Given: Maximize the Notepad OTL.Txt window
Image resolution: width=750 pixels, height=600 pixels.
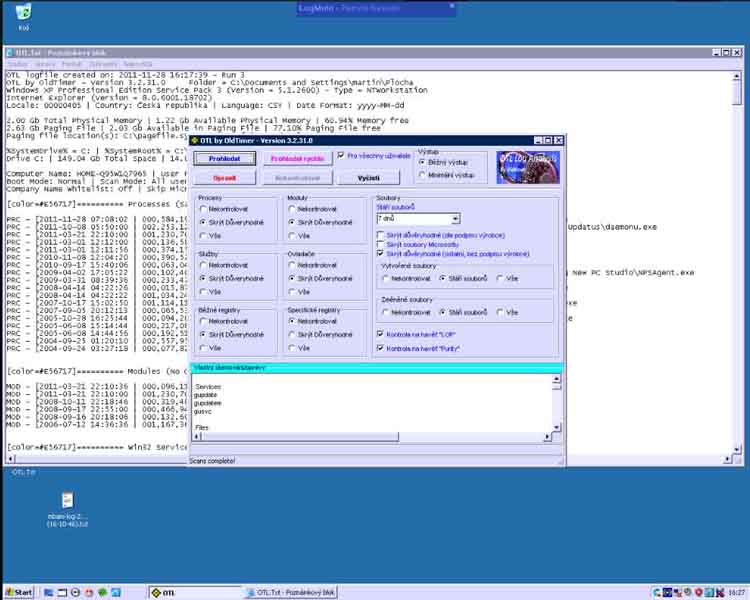Looking at the screenshot, I should pos(726,53).
